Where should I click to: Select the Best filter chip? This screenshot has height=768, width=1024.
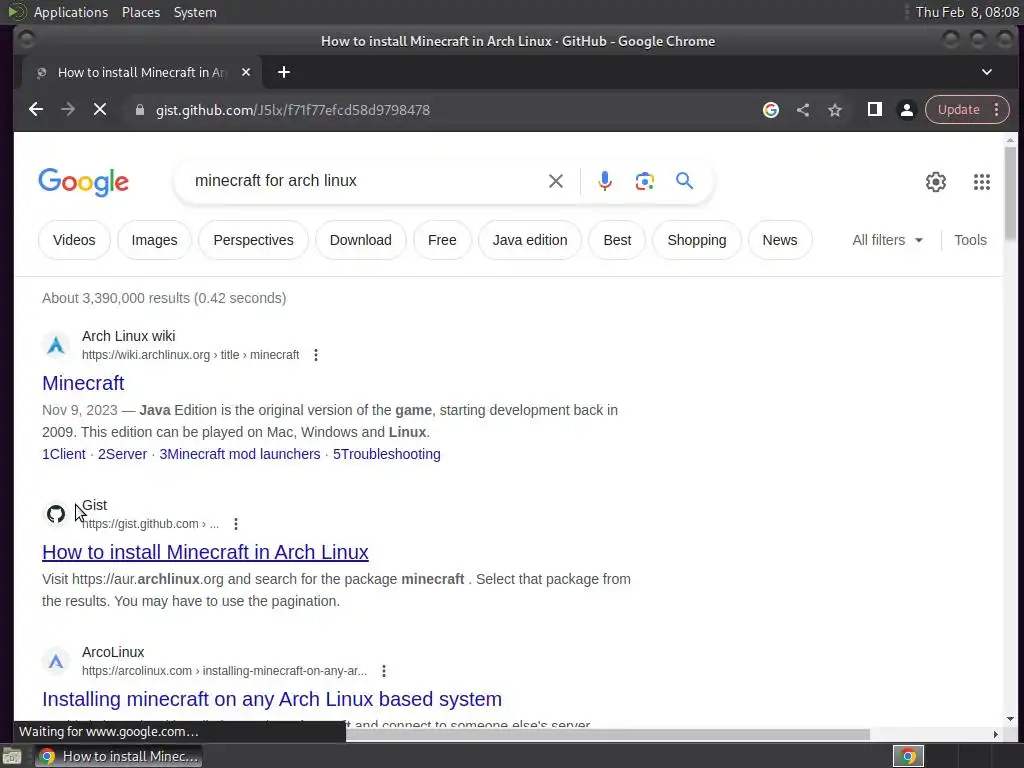pos(617,240)
